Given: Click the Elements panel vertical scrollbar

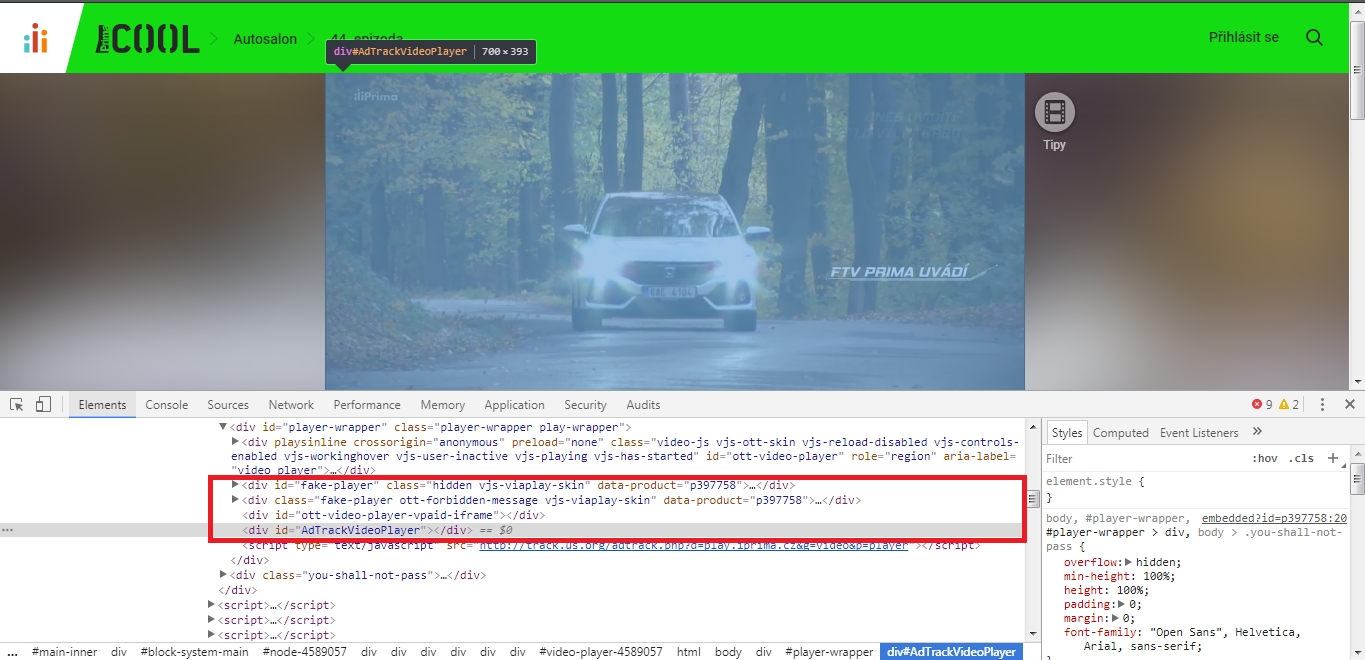Looking at the screenshot, I should [1032, 530].
